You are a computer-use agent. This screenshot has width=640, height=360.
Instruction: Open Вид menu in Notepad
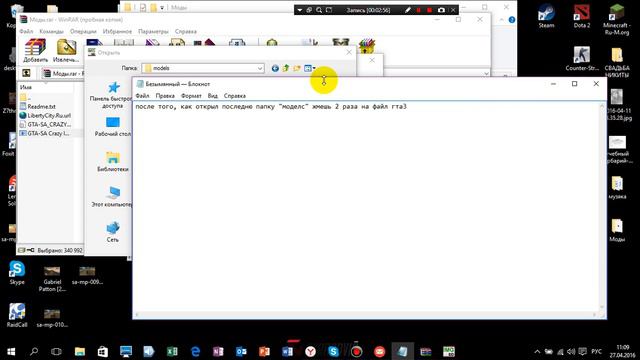[212, 96]
